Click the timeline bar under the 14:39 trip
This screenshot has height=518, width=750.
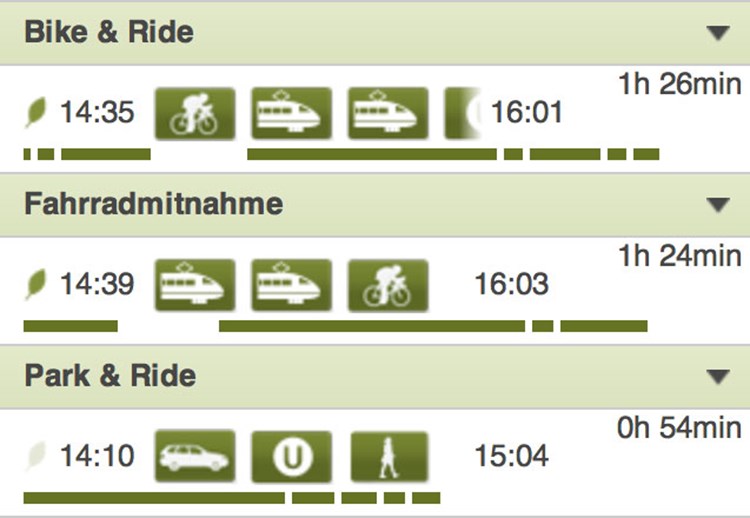click(335, 326)
